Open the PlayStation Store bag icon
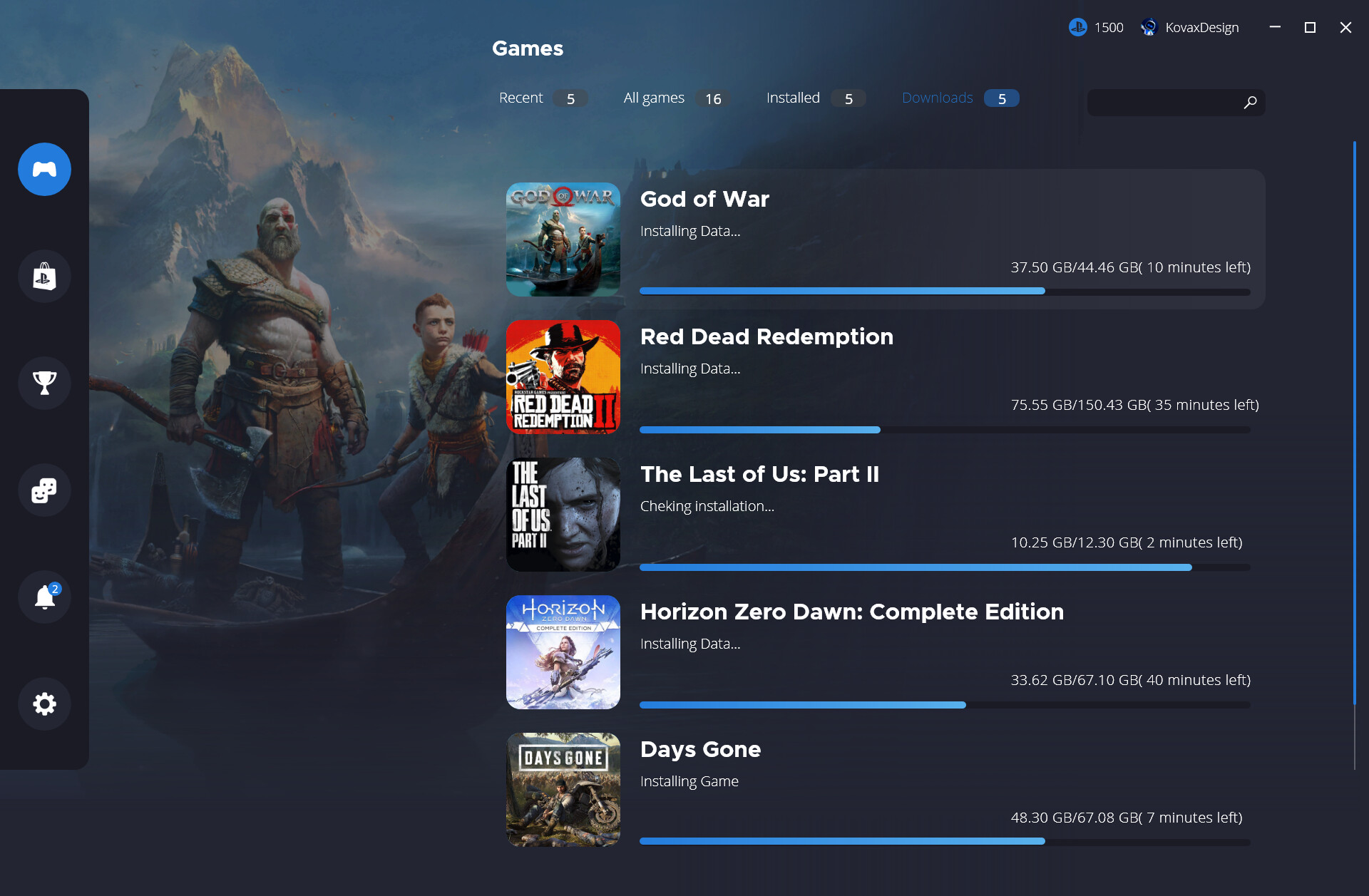Image resolution: width=1369 pixels, height=896 pixels. click(44, 277)
